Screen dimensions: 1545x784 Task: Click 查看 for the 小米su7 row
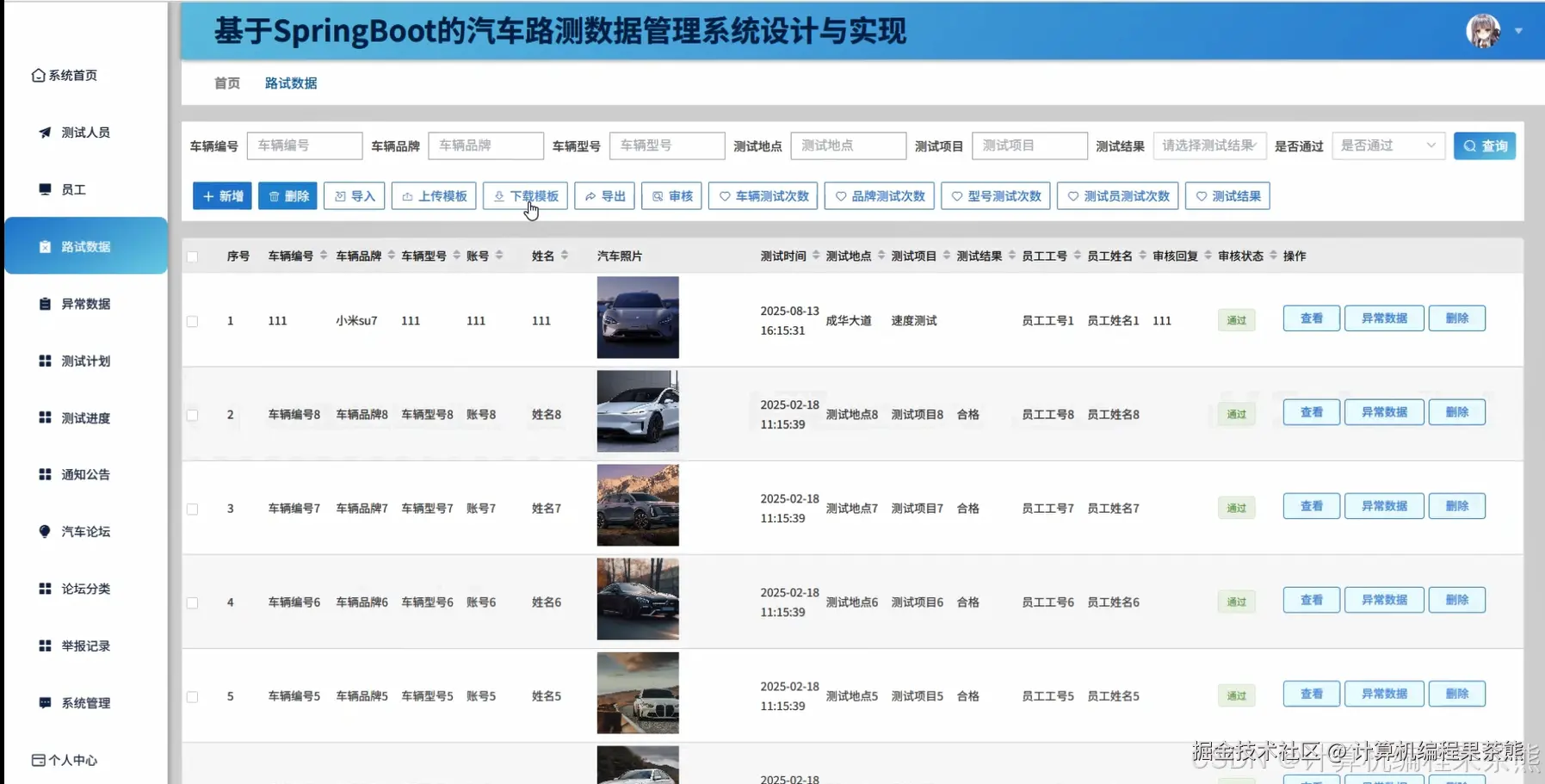pos(1311,318)
